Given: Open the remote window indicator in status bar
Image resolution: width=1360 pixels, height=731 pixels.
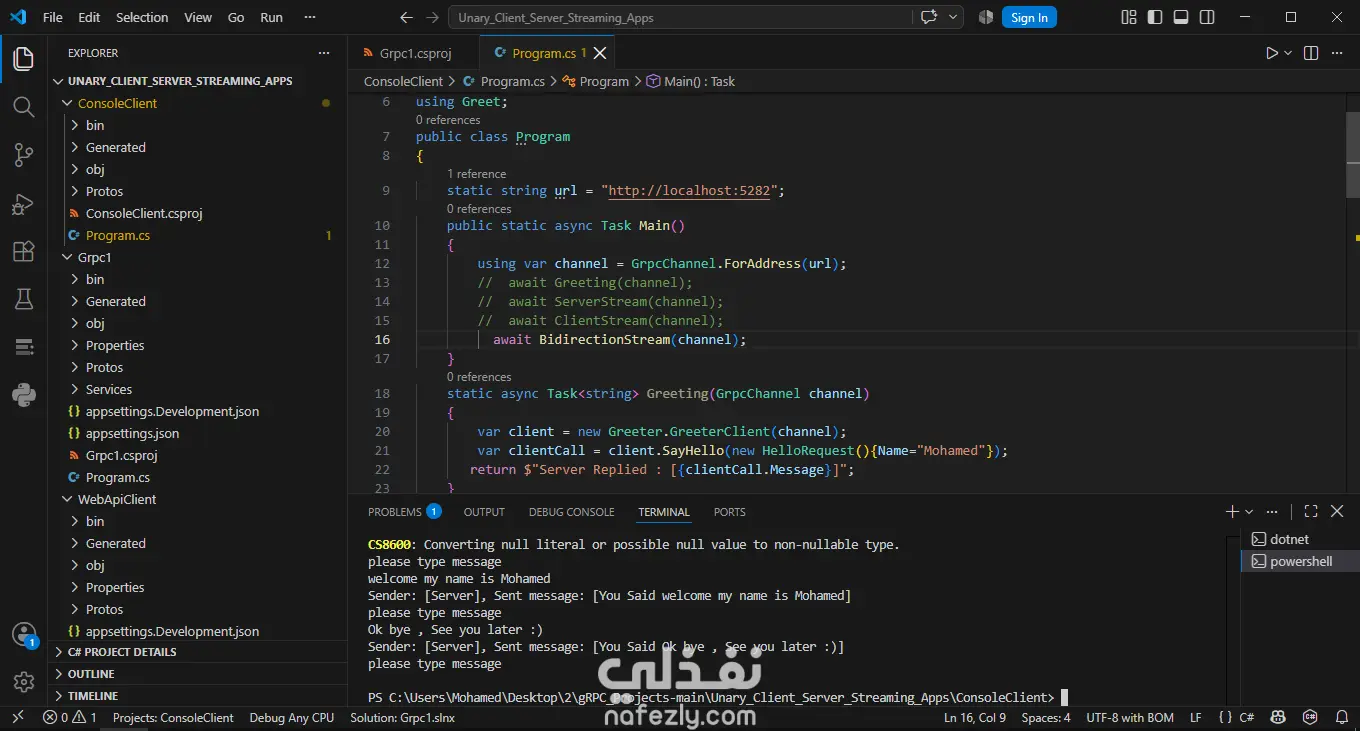Looking at the screenshot, I should pos(17,718).
